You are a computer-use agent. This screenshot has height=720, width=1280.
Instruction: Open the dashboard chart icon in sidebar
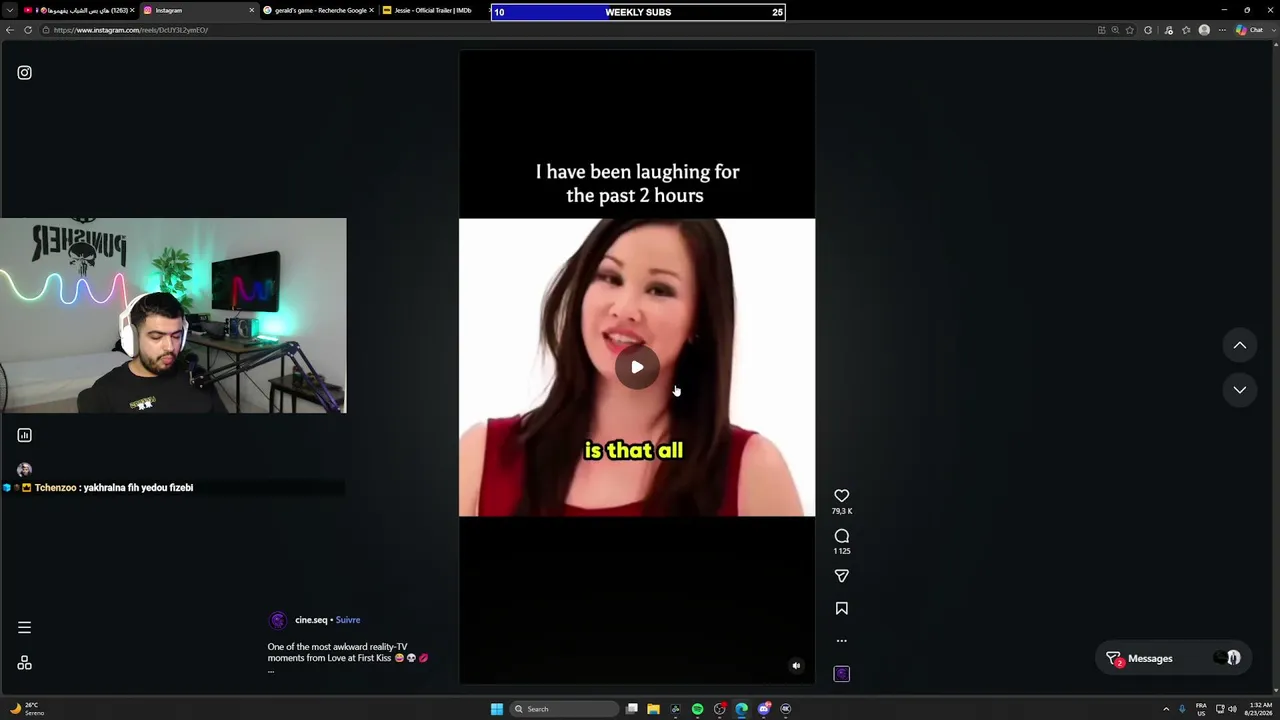click(24, 435)
